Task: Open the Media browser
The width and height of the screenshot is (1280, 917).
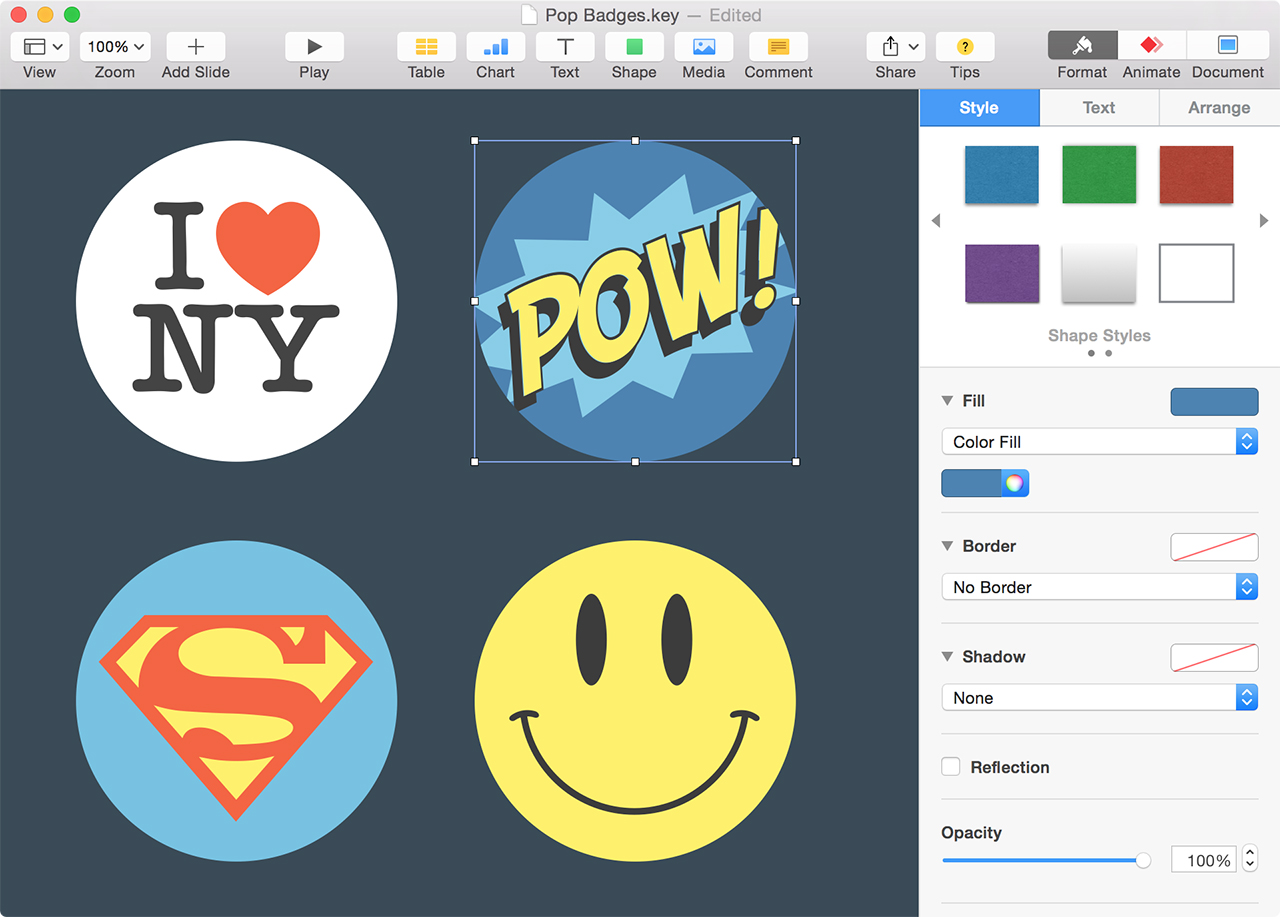Action: click(704, 47)
